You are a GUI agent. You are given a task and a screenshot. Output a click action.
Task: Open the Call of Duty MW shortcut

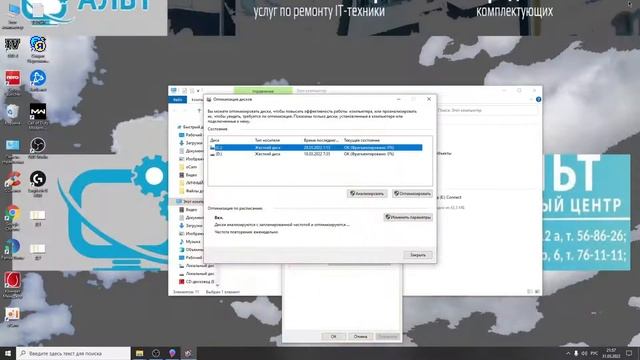coord(38,116)
